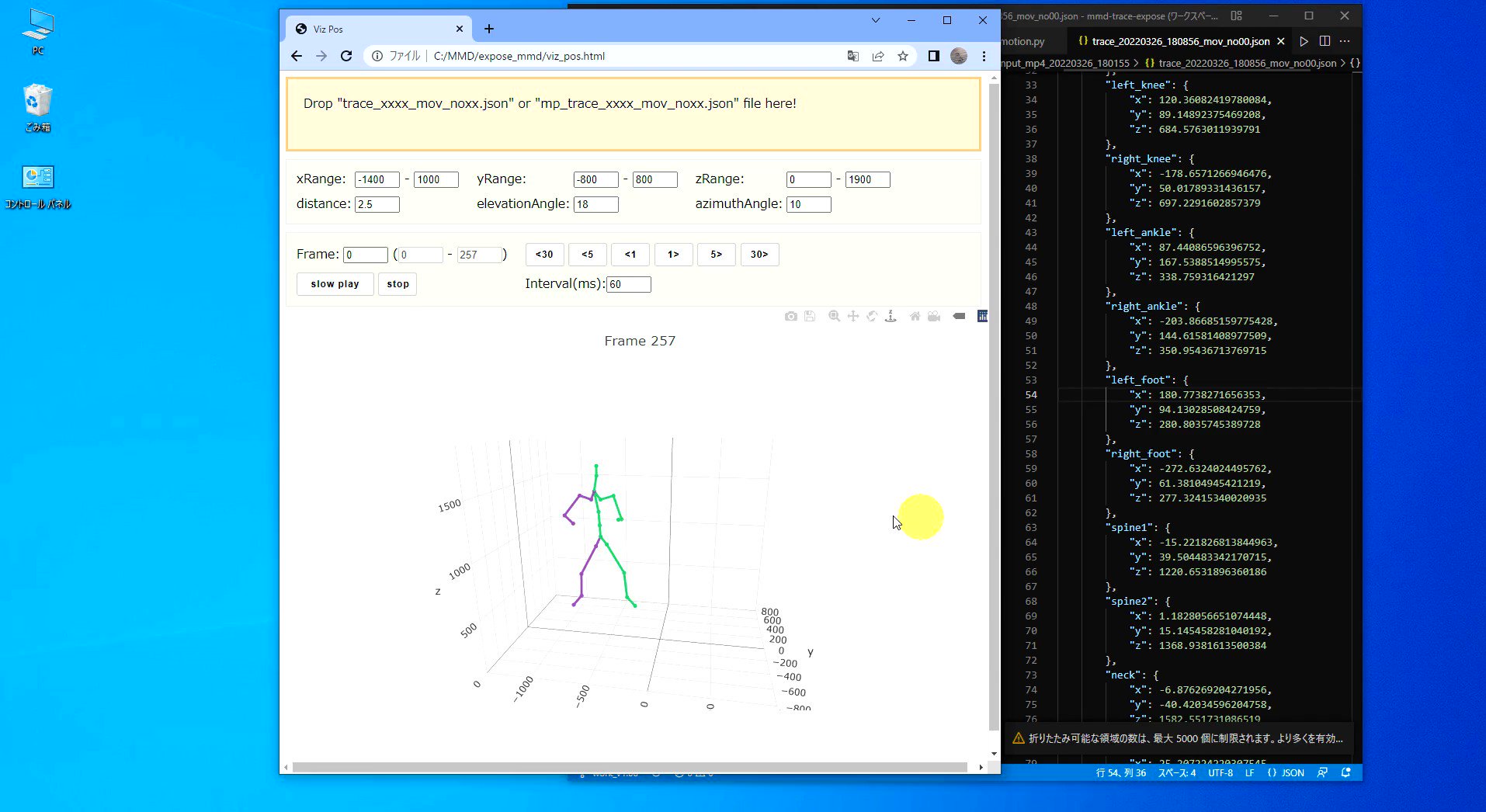The width and height of the screenshot is (1486, 812).
Task: Open PC desktop icon
Action: [38, 33]
